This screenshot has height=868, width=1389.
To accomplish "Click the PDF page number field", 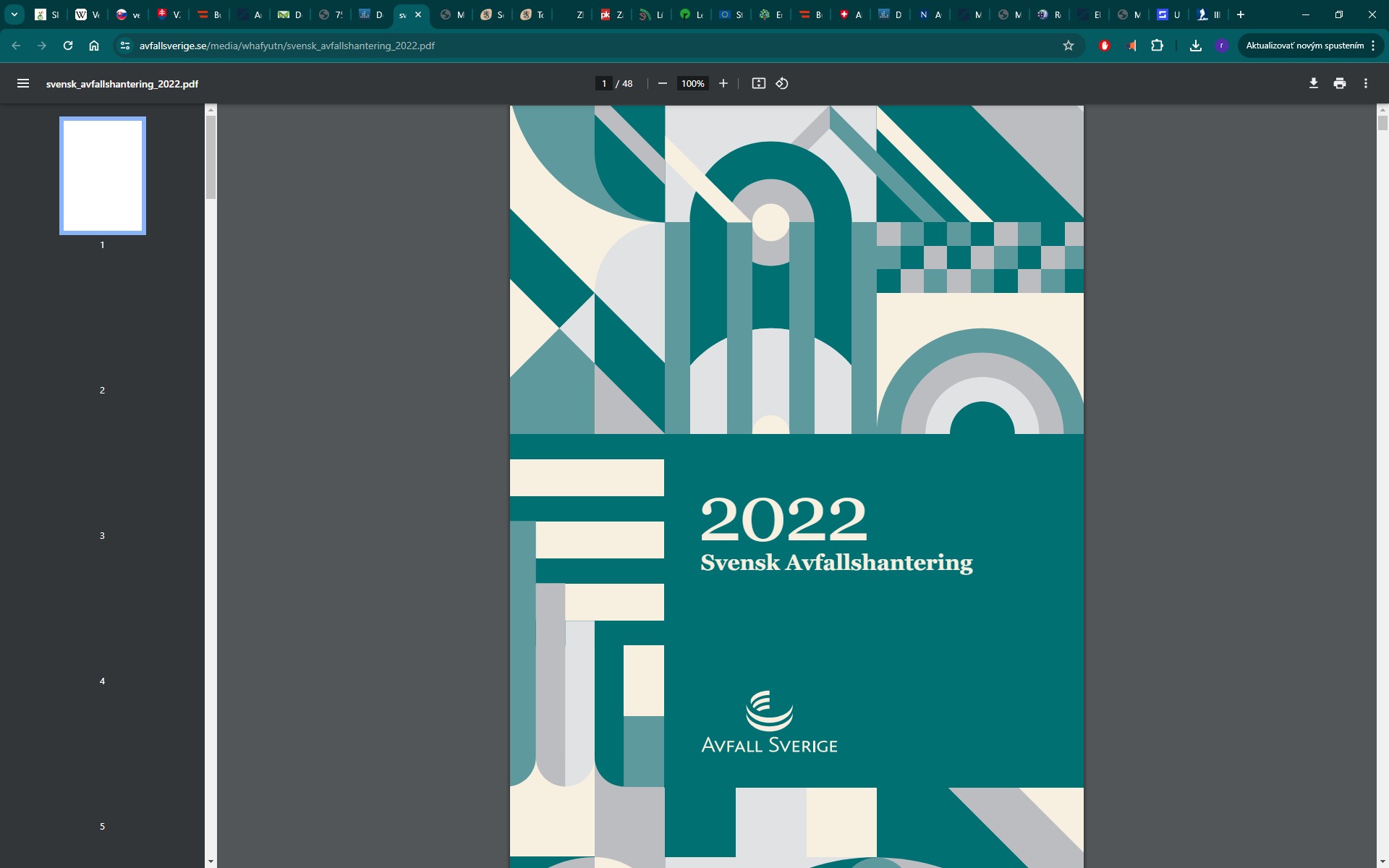I will point(604,84).
